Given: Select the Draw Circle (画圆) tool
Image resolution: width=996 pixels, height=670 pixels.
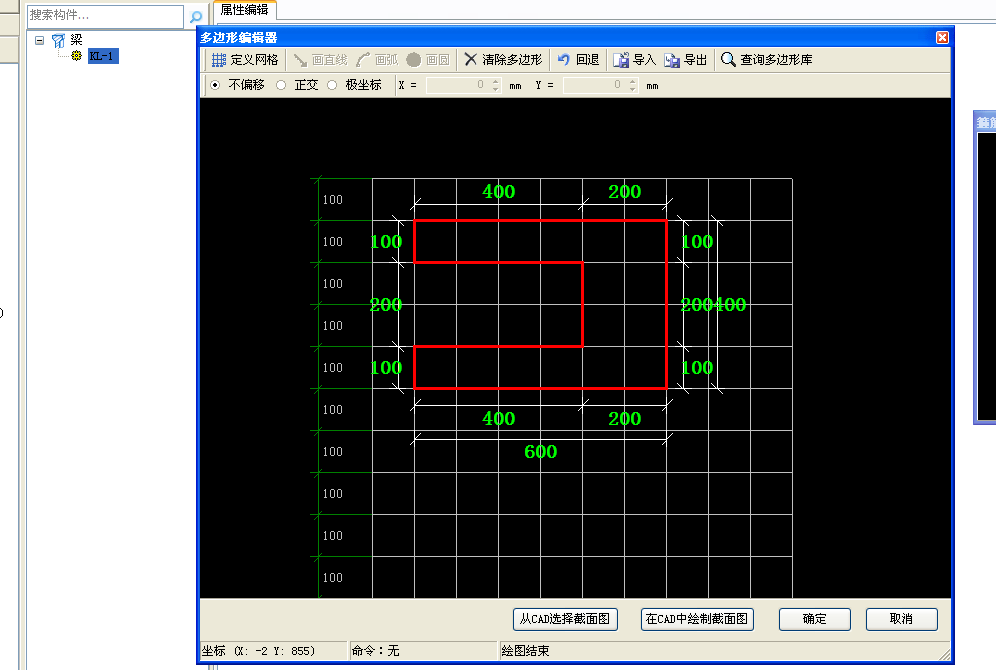Looking at the screenshot, I should click(x=427, y=60).
